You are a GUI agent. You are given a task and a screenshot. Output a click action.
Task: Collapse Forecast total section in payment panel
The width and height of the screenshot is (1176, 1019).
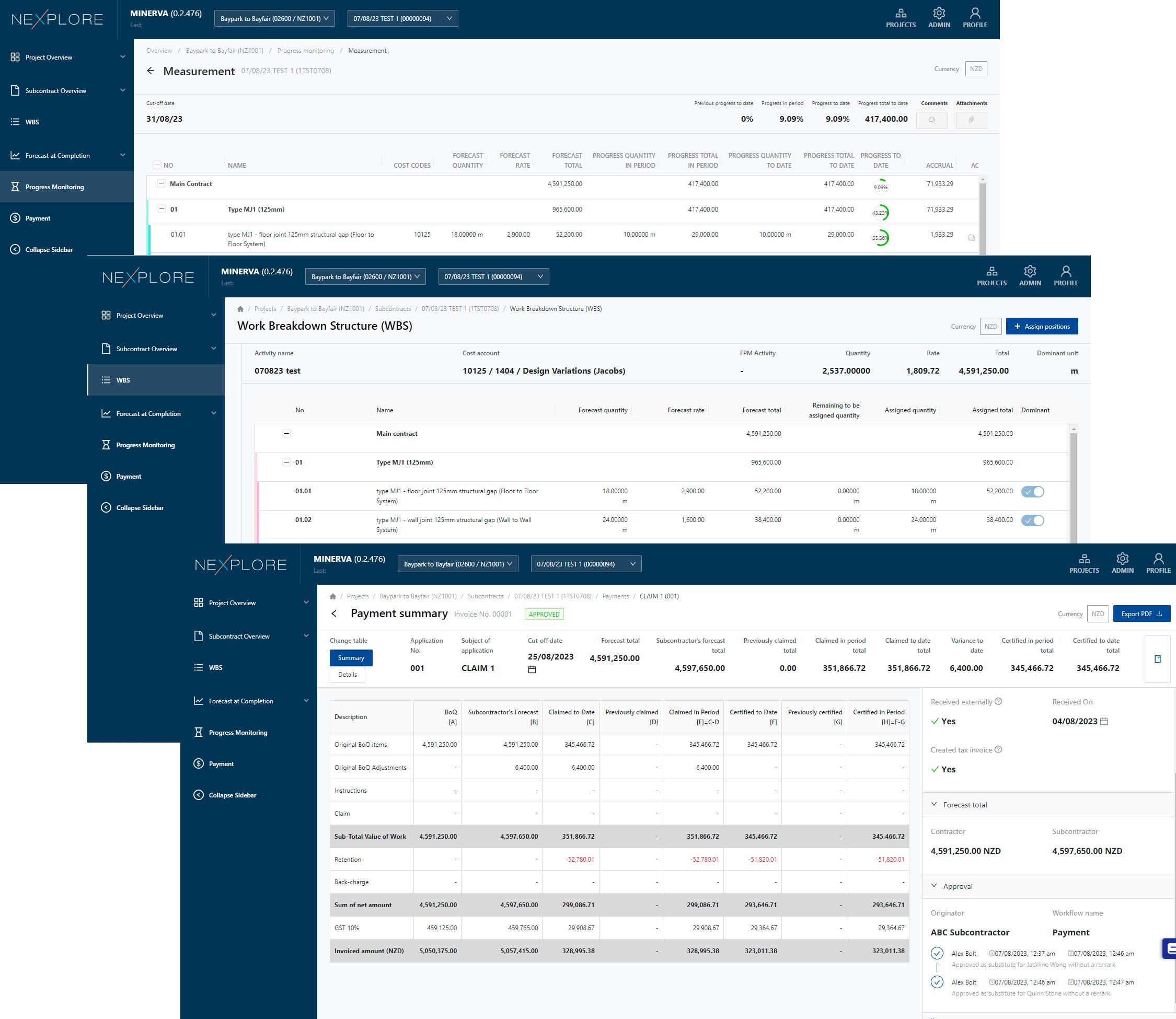click(934, 804)
